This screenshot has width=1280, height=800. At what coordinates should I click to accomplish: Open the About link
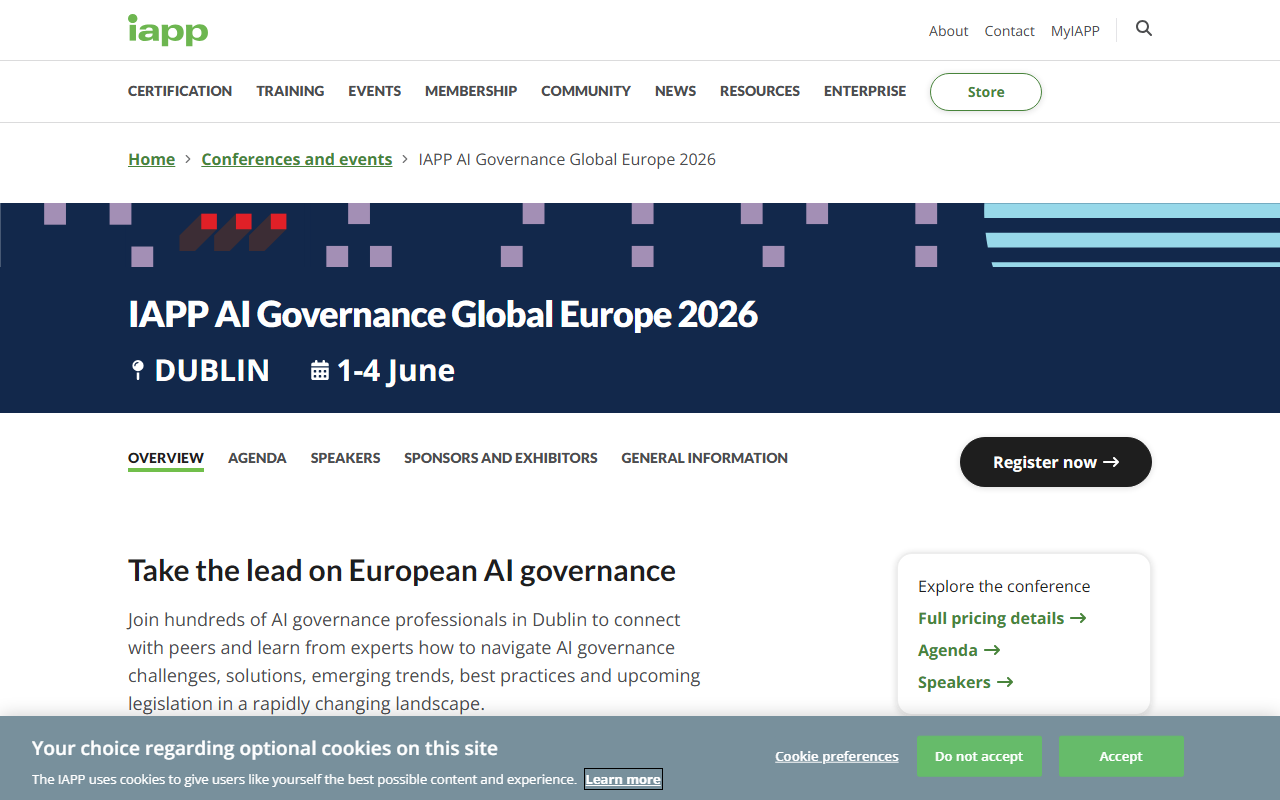coord(948,31)
